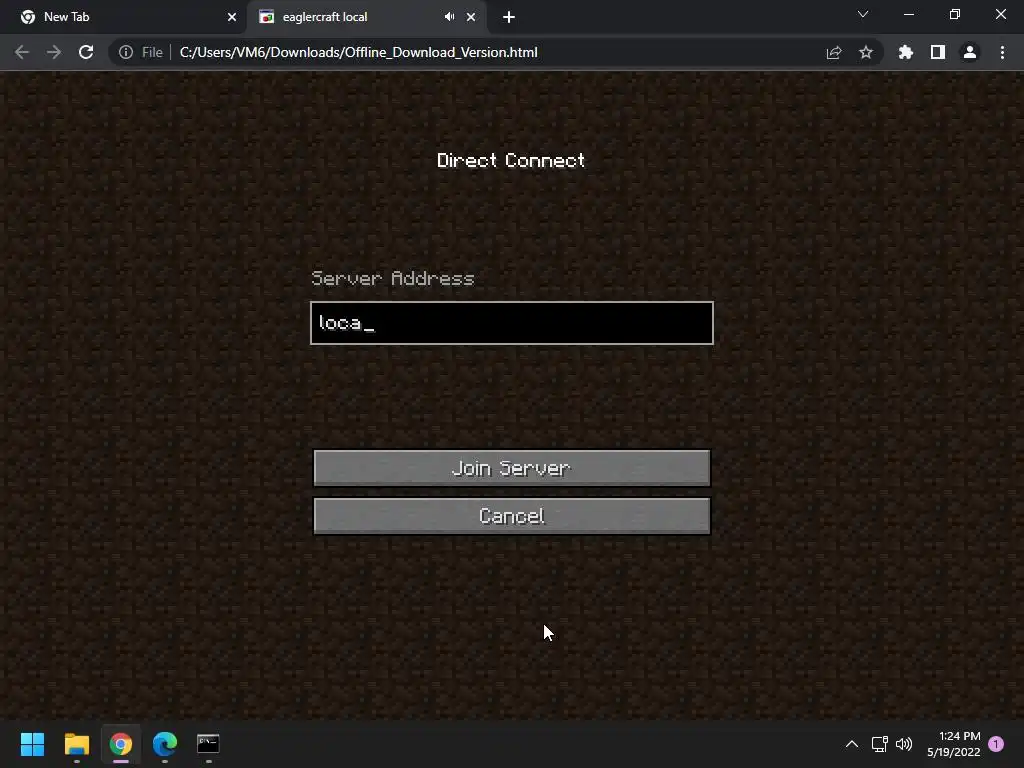1024x768 pixels.
Task: Switch to the New Tab browser tab
Action: [124, 17]
